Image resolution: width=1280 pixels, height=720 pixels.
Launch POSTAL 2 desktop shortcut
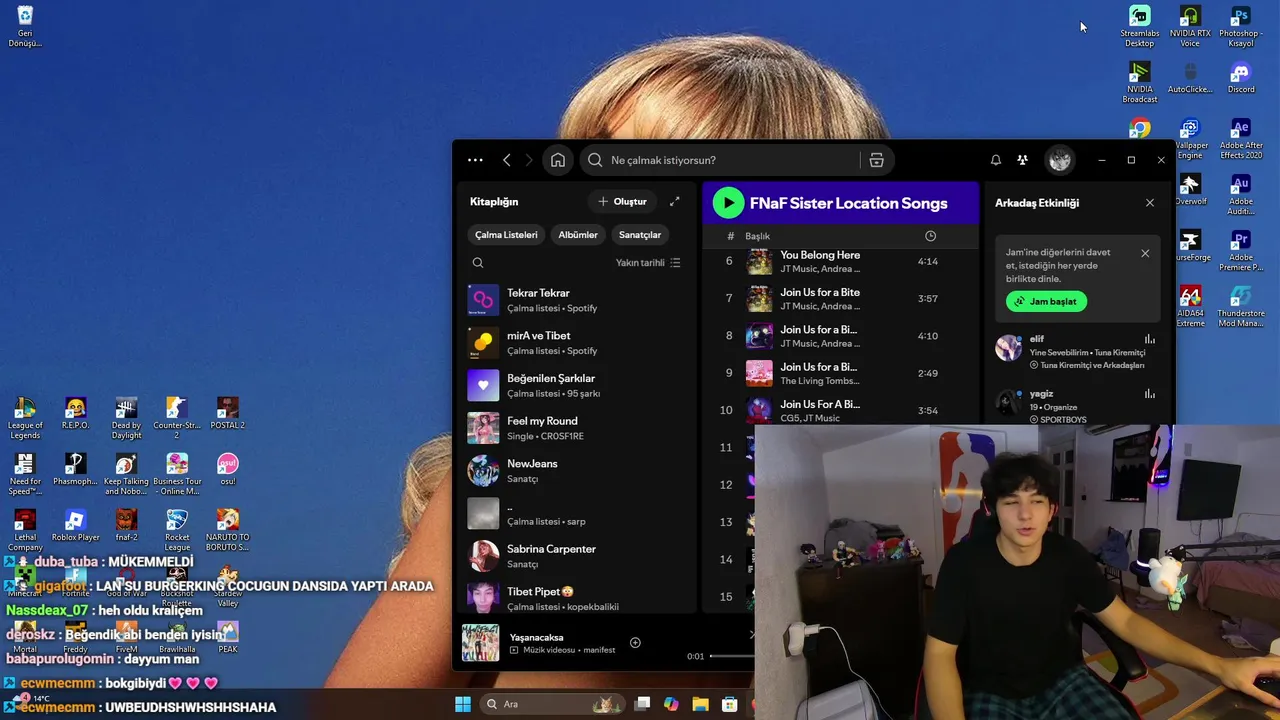pyautogui.click(x=227, y=414)
